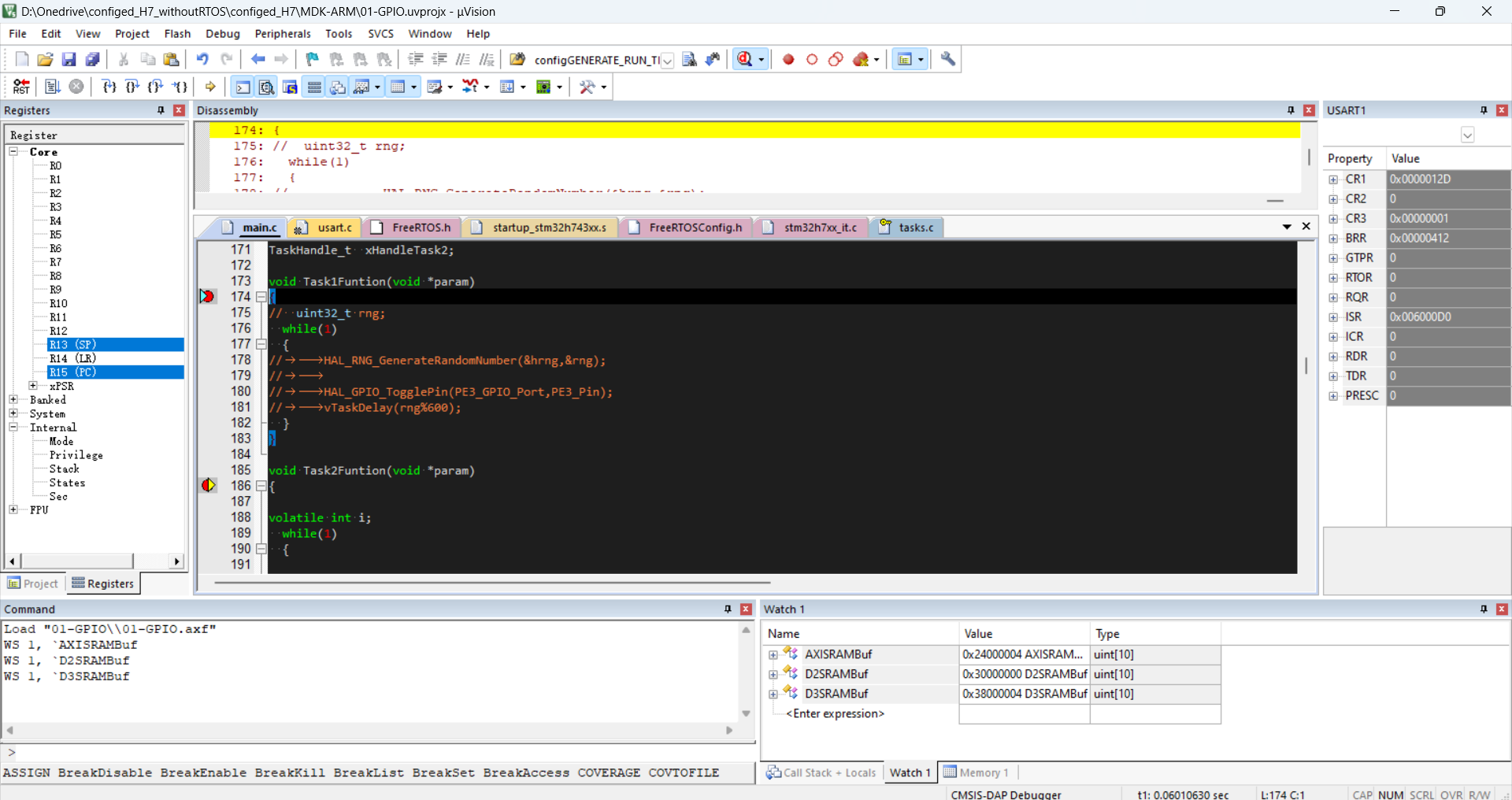Click the New file icon

pyautogui.click(x=22, y=59)
